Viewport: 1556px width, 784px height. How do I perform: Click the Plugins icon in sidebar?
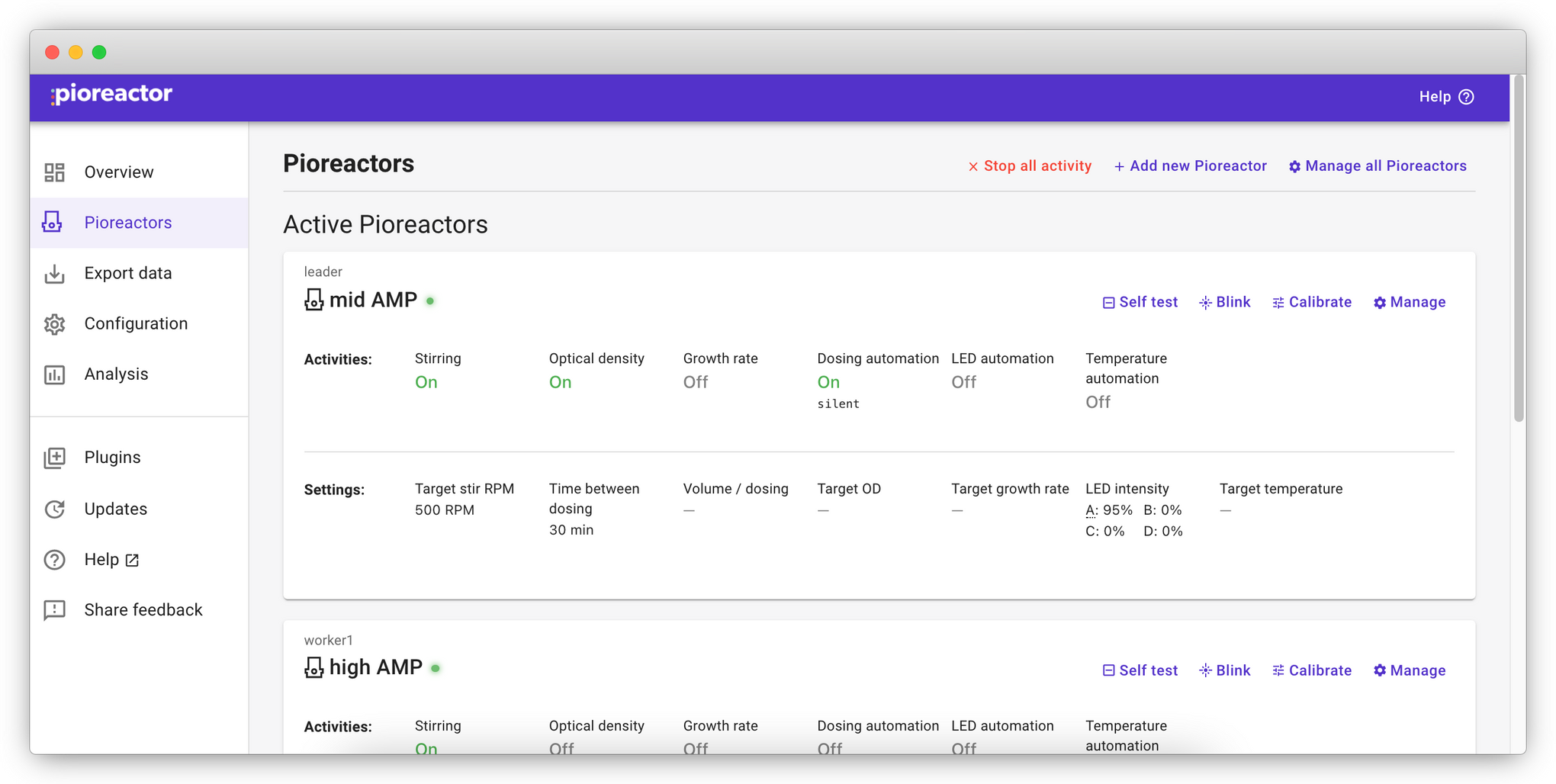(54, 458)
